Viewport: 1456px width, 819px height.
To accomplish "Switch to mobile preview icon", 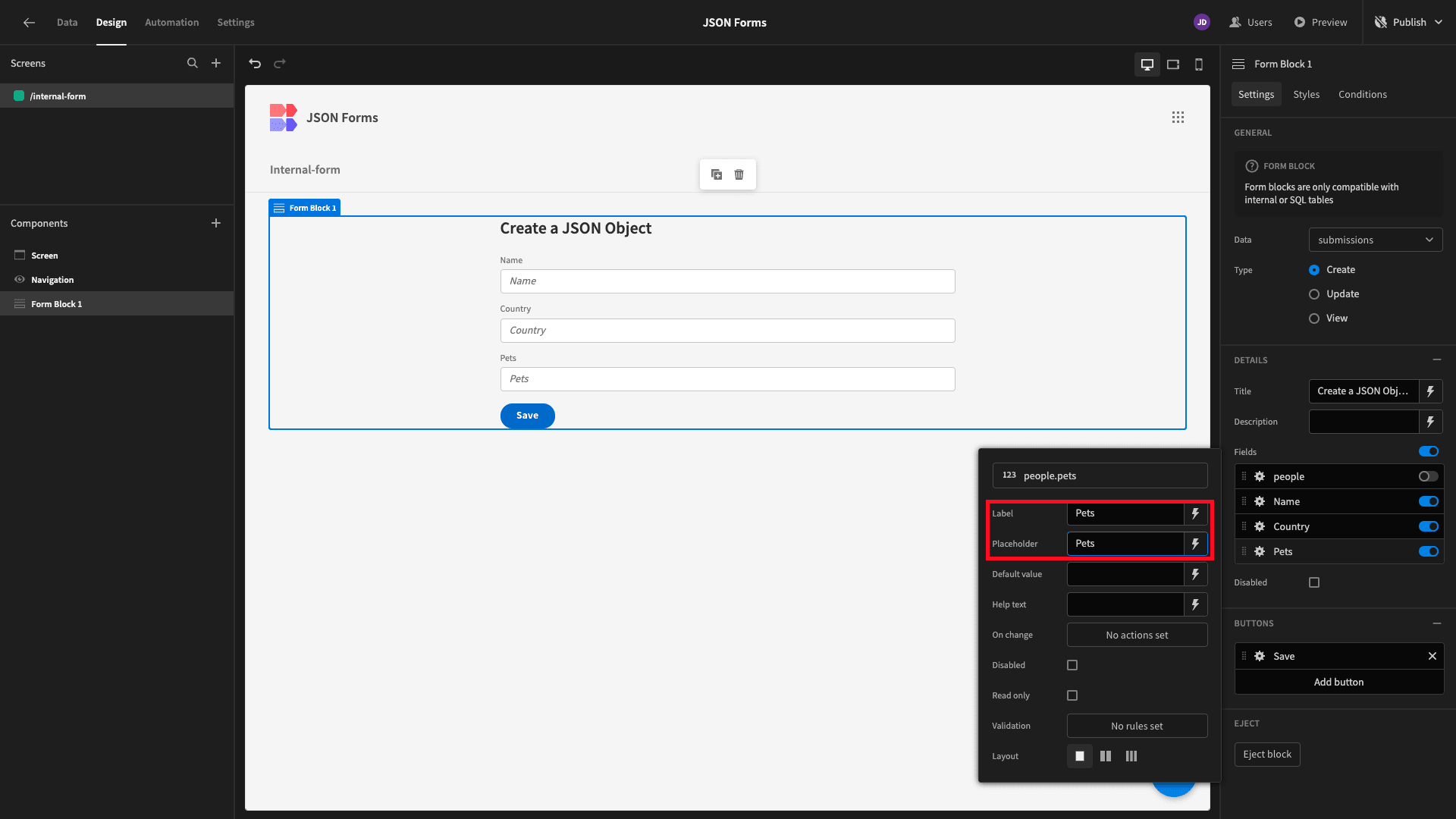I will (1199, 64).
